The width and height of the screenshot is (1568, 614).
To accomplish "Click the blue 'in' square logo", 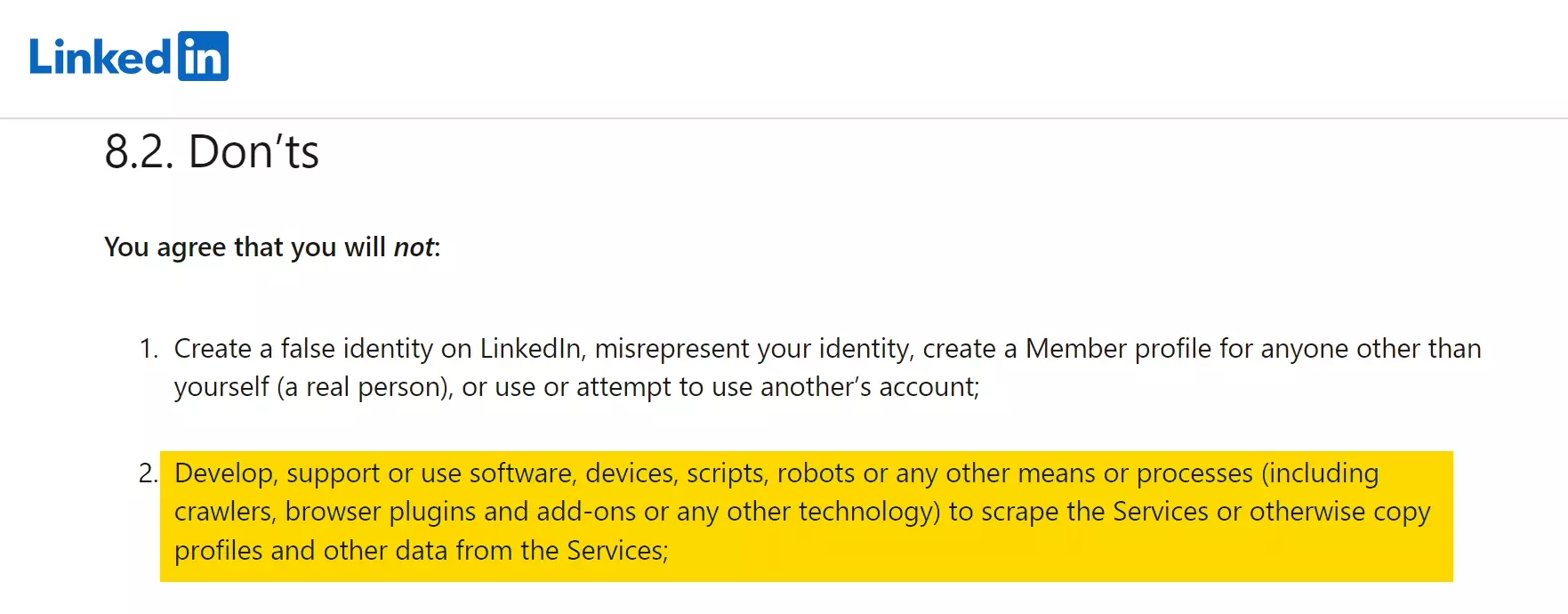I will pyautogui.click(x=203, y=56).
